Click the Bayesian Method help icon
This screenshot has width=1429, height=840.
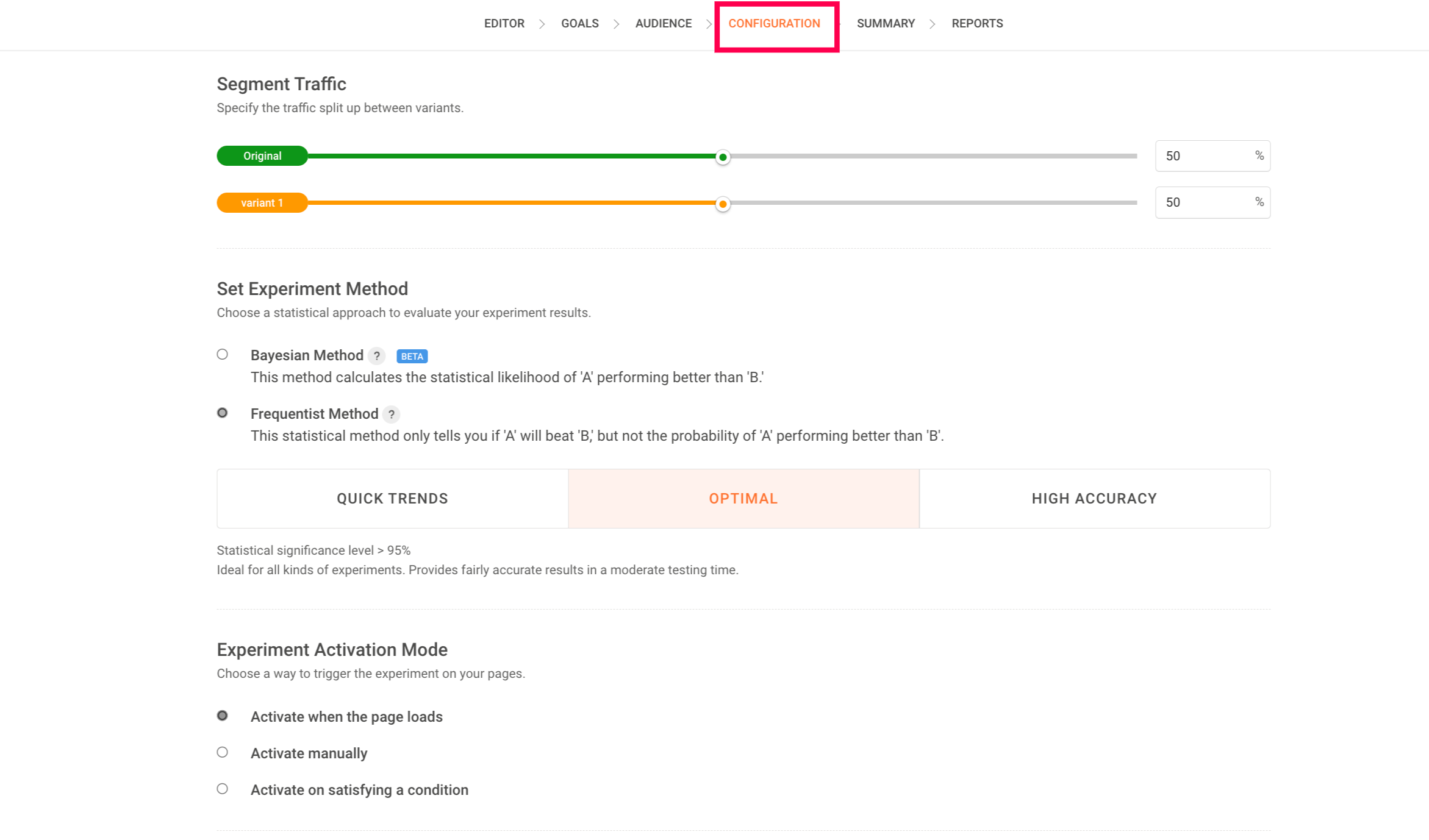(x=376, y=356)
